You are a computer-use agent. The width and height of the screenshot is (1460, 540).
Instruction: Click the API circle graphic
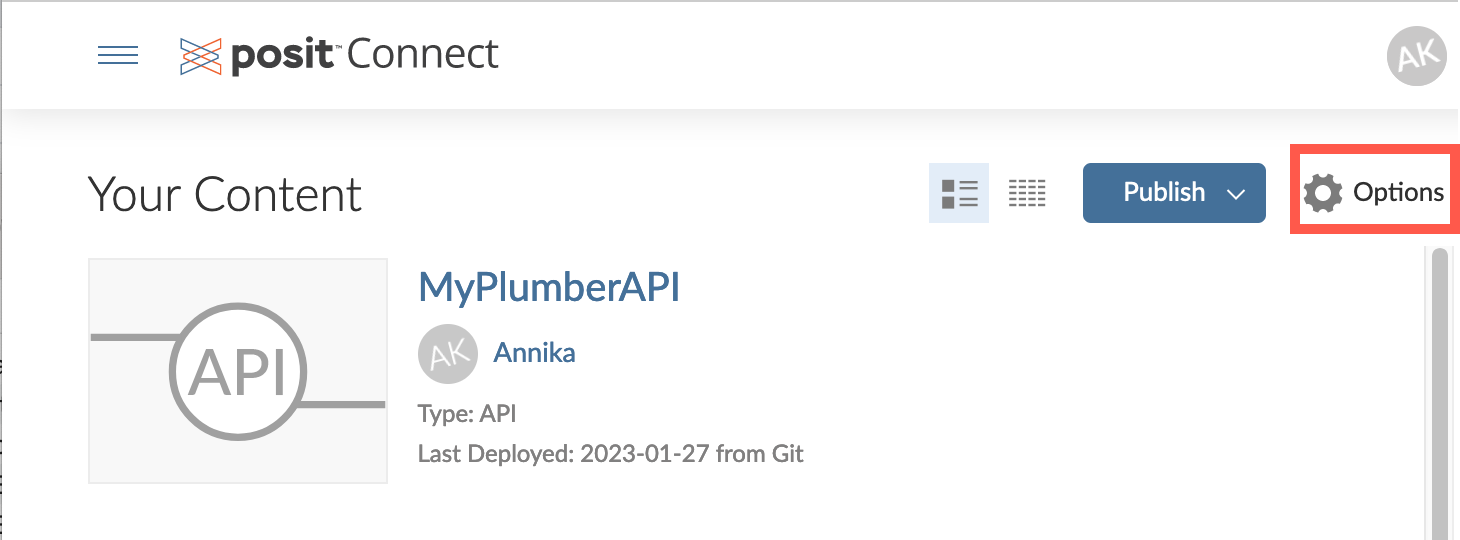tap(238, 372)
